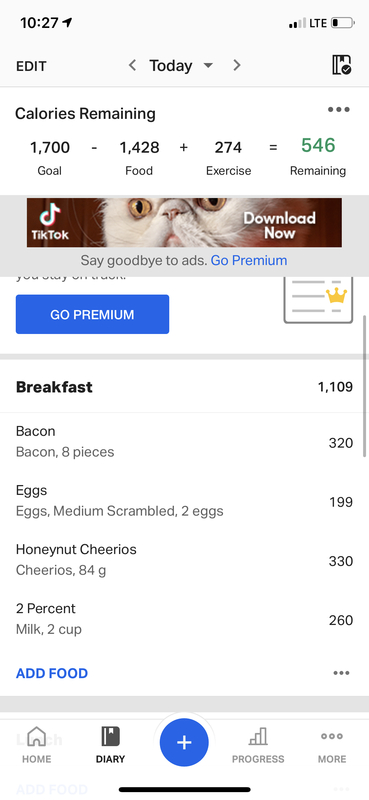Open the More tab

click(x=332, y=745)
